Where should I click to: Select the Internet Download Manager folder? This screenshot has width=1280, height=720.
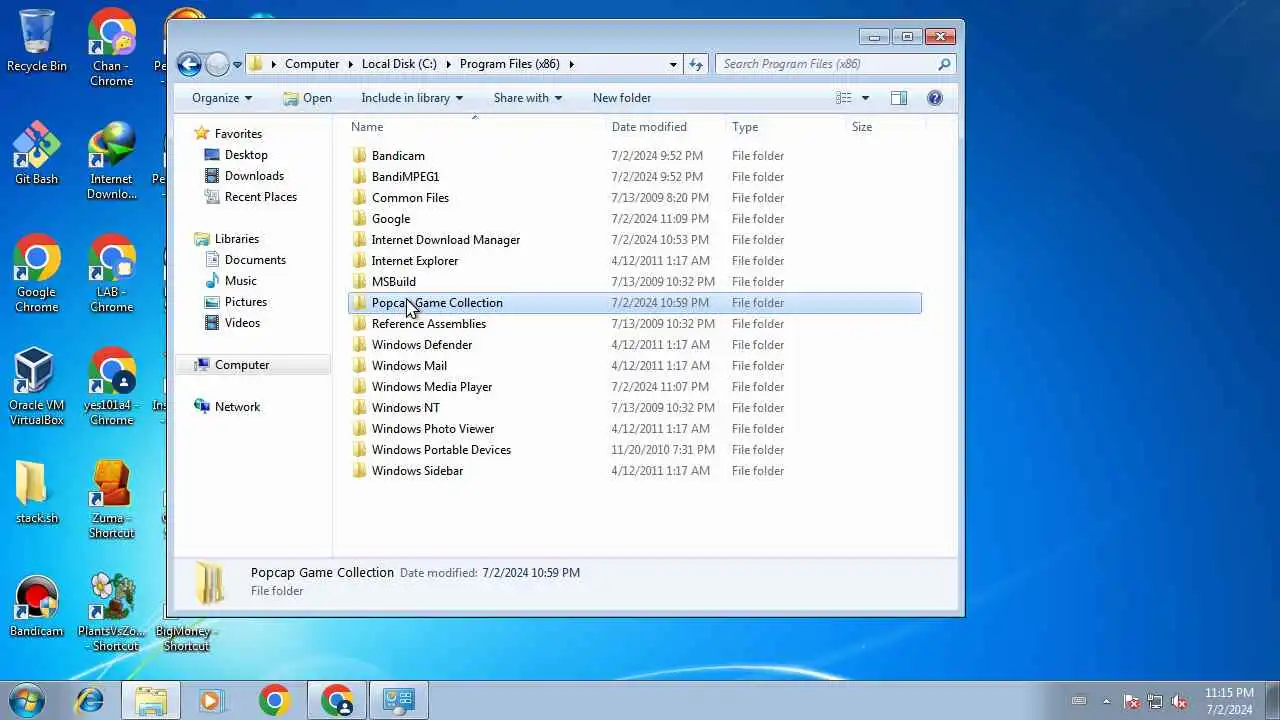pyautogui.click(x=446, y=240)
